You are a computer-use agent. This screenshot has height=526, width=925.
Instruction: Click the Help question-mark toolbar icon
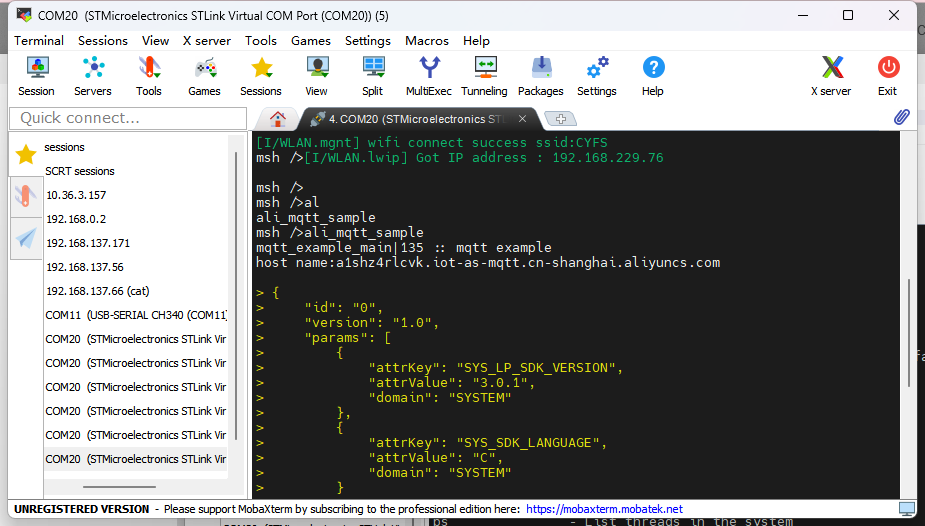(653, 77)
